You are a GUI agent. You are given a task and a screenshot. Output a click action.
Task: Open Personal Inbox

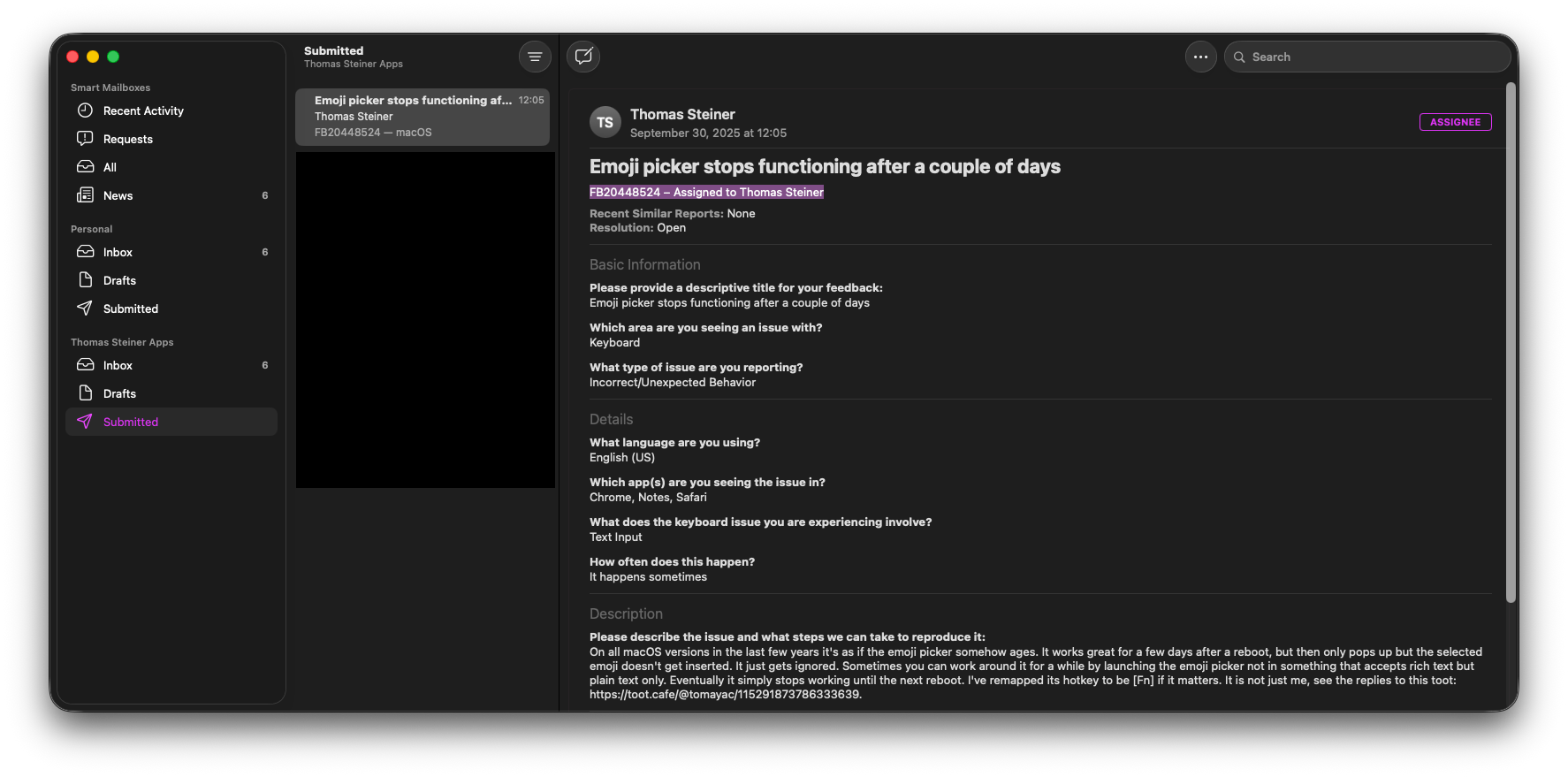point(118,252)
